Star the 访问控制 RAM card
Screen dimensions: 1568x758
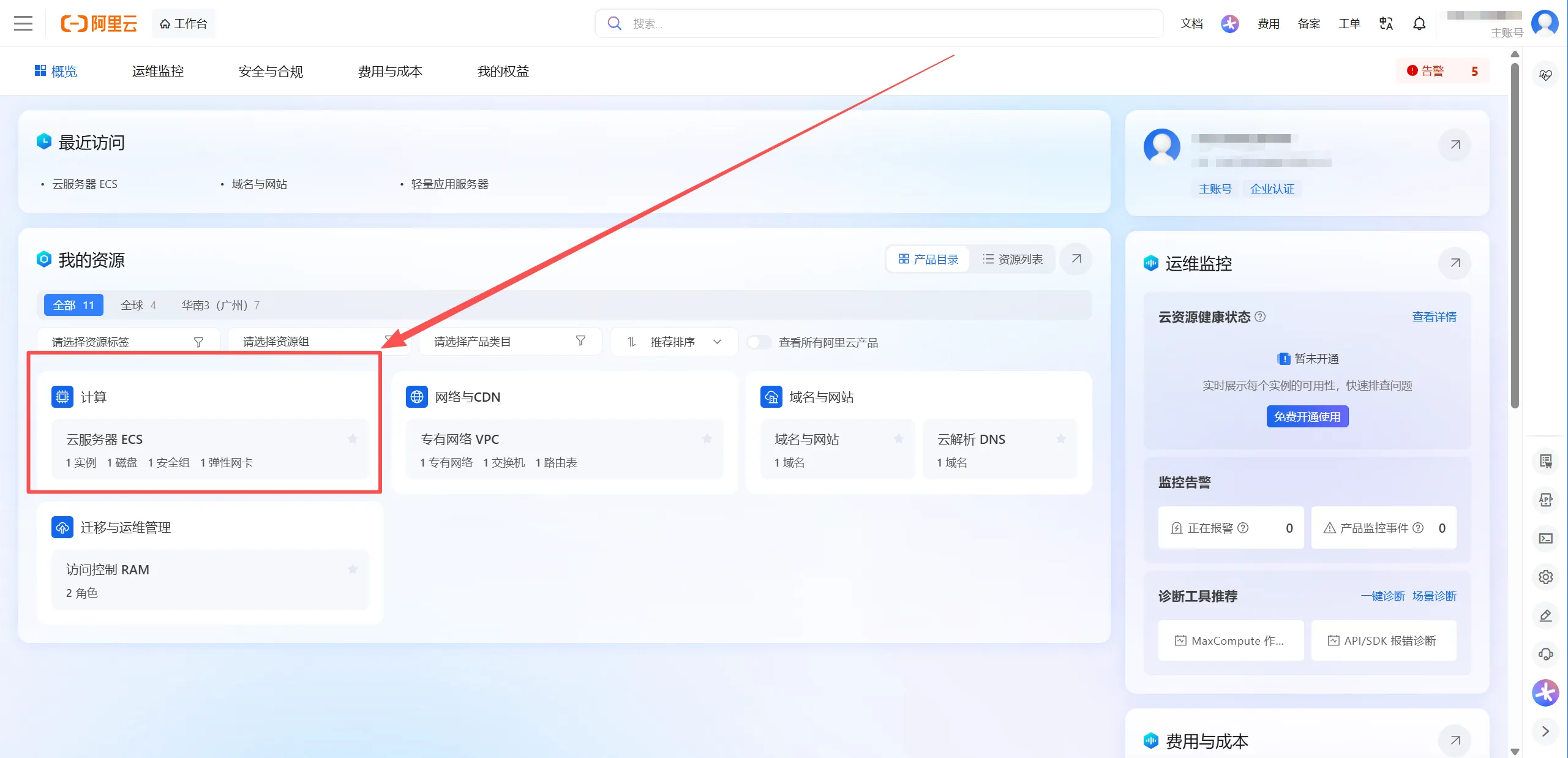[x=353, y=569]
